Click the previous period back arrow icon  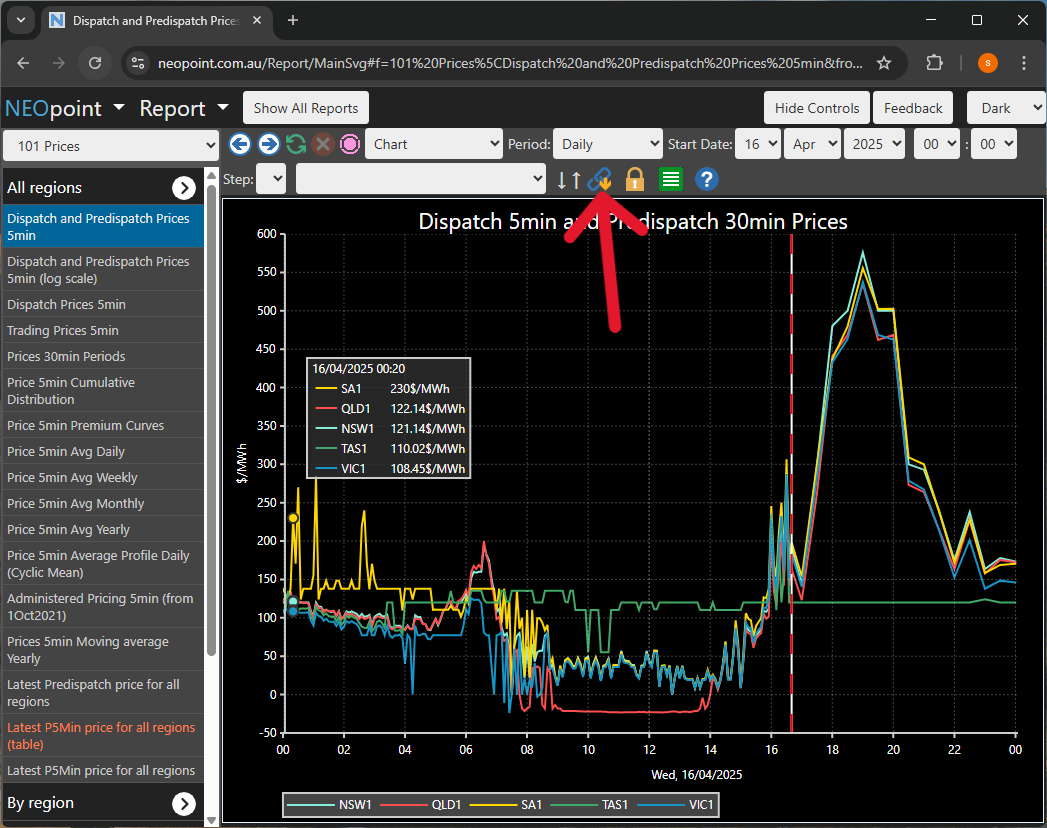[x=239, y=144]
